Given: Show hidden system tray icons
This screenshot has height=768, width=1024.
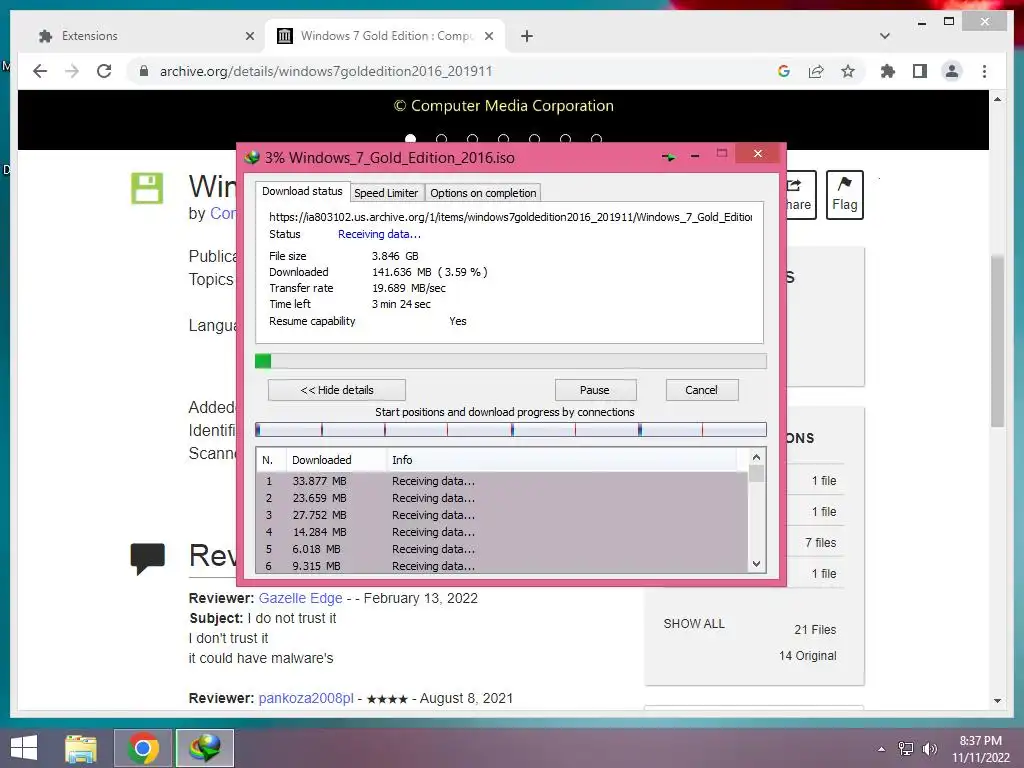Looking at the screenshot, I should (882, 749).
